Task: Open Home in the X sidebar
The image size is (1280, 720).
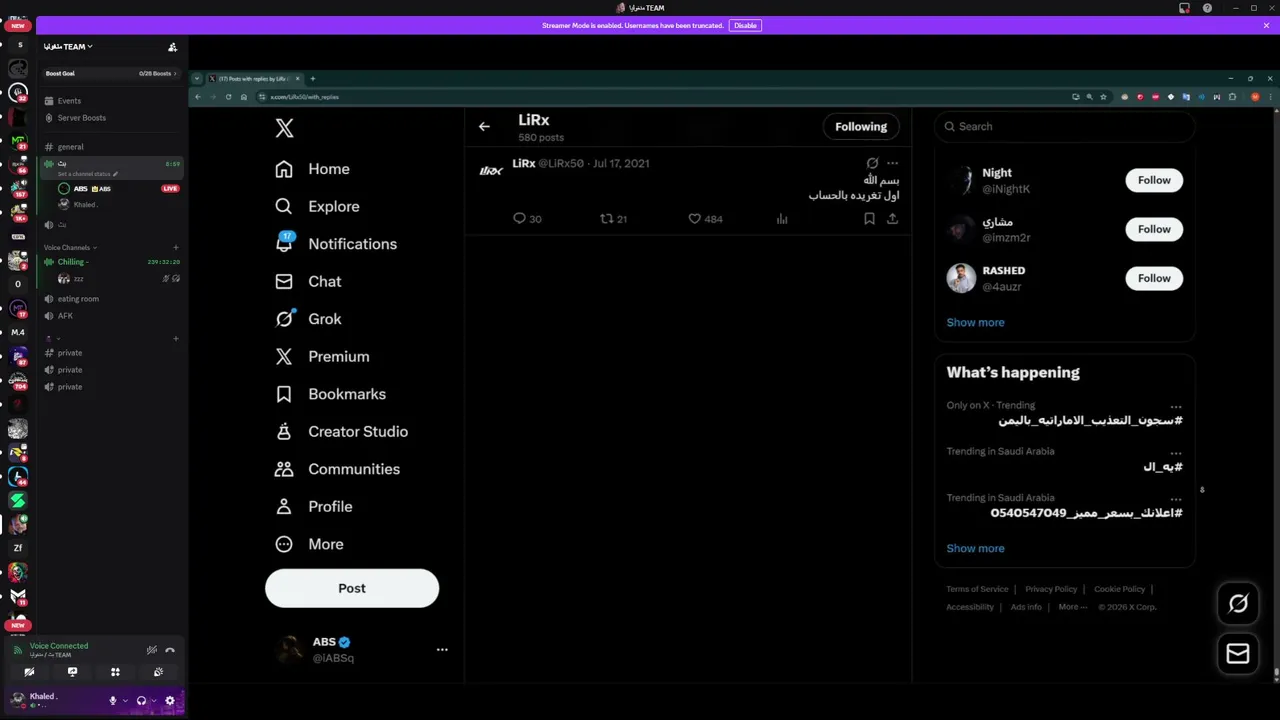Action: coord(313,169)
